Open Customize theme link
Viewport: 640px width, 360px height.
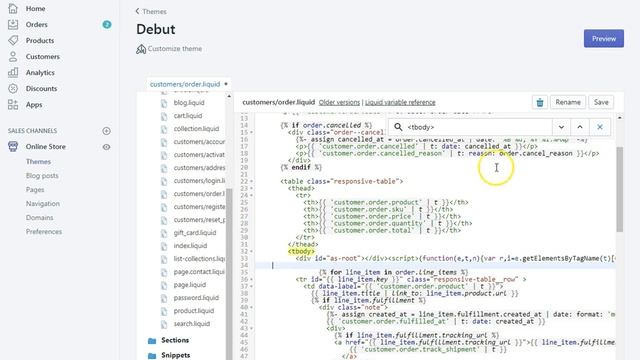(x=175, y=49)
